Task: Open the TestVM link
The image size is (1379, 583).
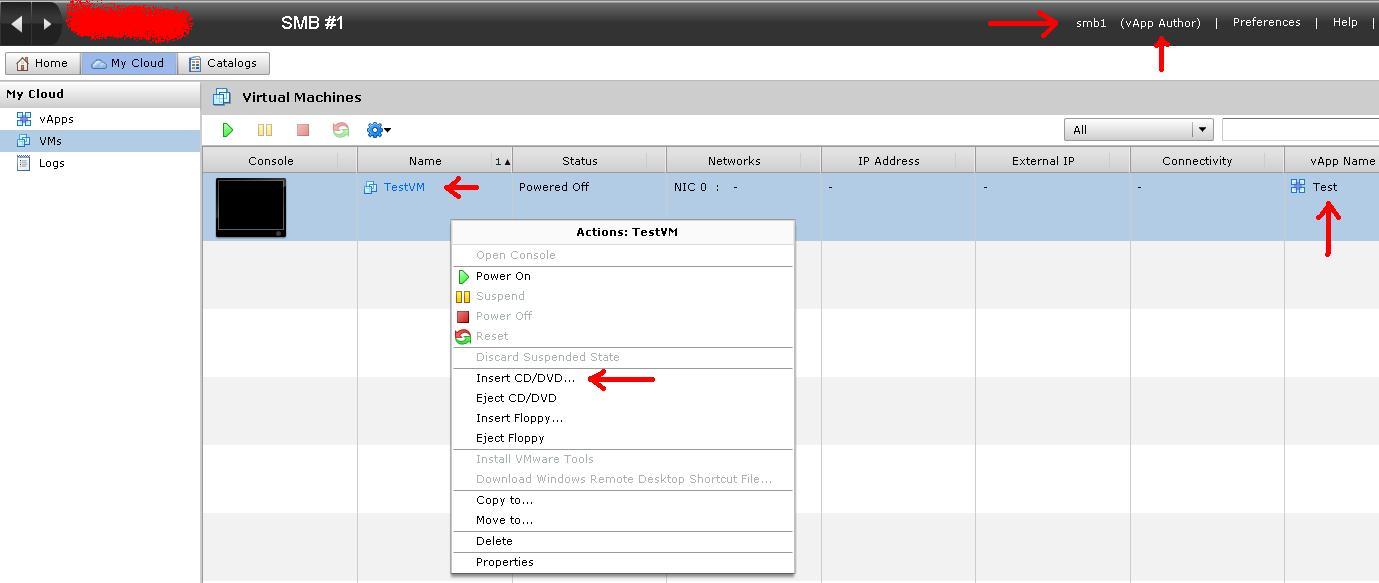Action: 404,187
